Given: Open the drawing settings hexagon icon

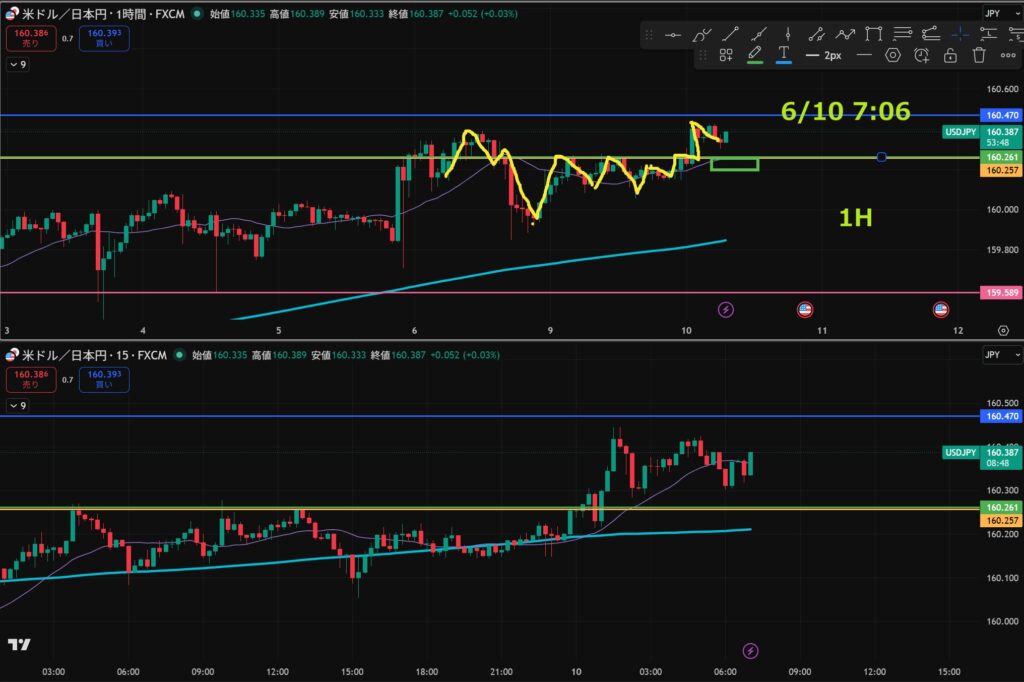Looking at the screenshot, I should coord(892,56).
